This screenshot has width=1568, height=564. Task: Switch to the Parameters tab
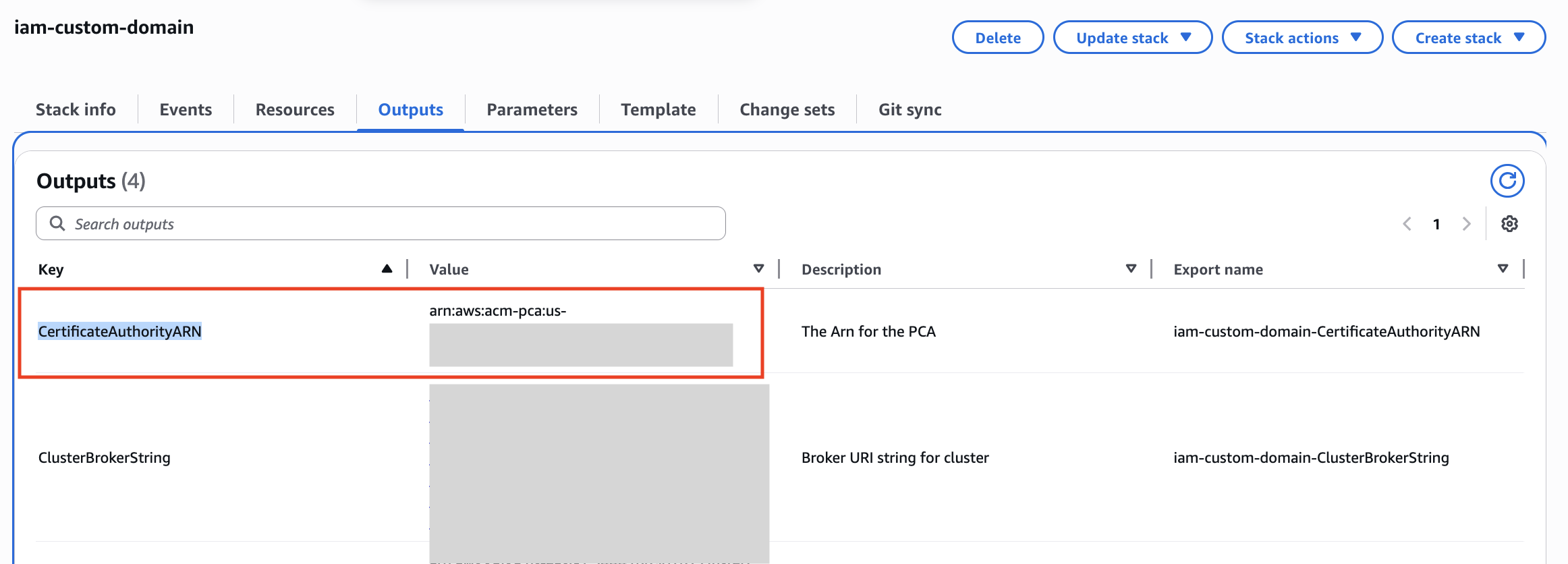click(532, 109)
